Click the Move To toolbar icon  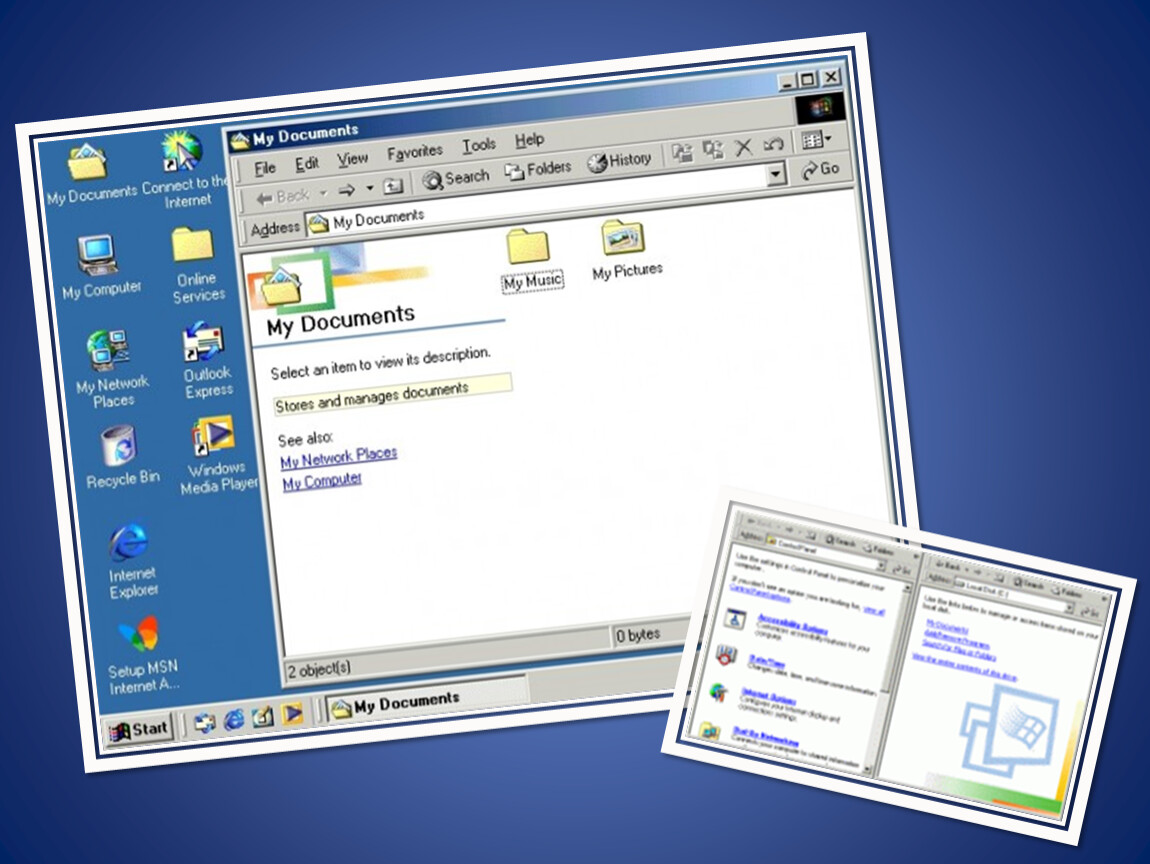683,153
